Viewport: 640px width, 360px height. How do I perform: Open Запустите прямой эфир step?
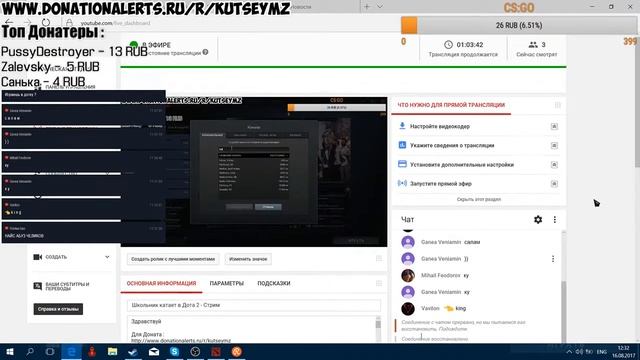click(x=440, y=184)
